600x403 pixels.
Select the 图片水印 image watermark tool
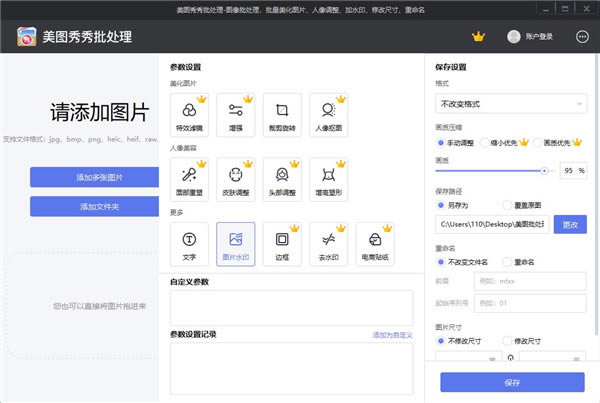point(236,244)
